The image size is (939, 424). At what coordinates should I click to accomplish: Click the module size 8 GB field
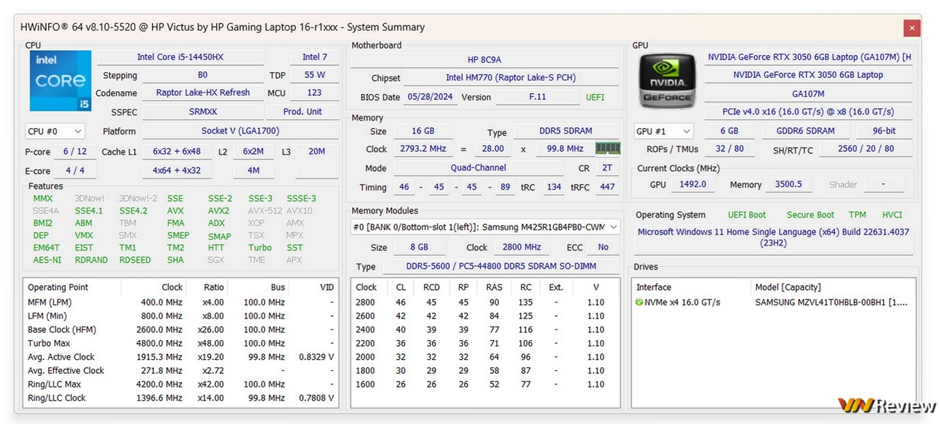coord(419,247)
